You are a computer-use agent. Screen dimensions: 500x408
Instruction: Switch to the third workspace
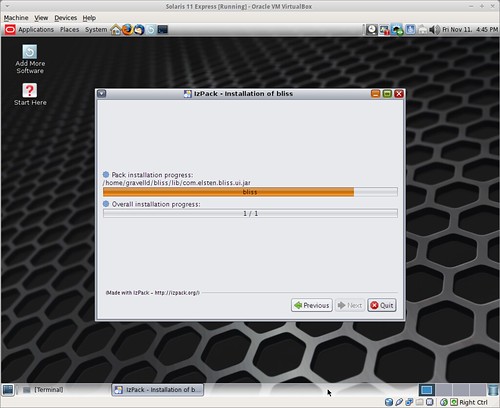point(461,390)
